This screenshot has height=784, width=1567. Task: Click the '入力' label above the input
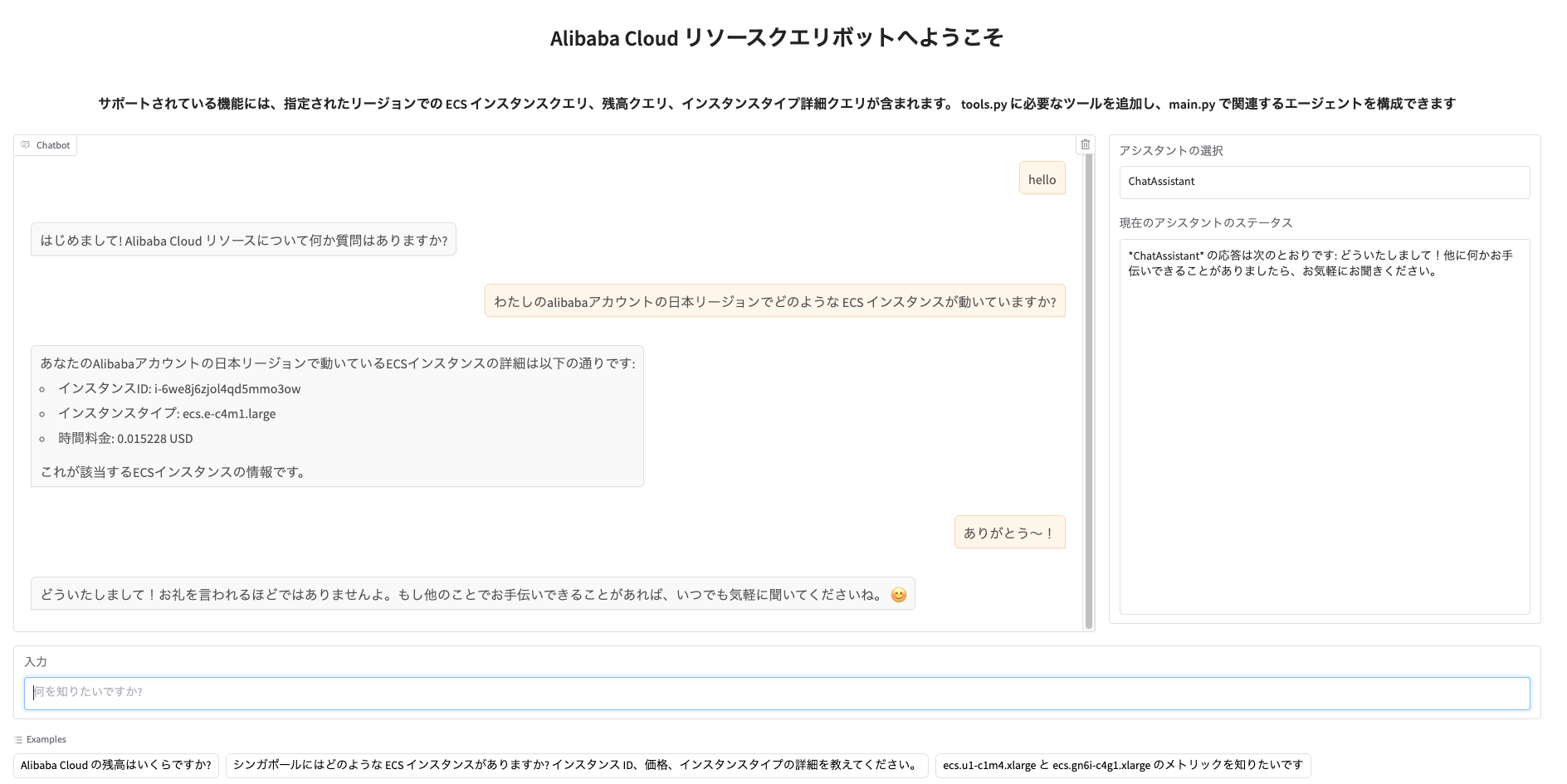pos(36,661)
